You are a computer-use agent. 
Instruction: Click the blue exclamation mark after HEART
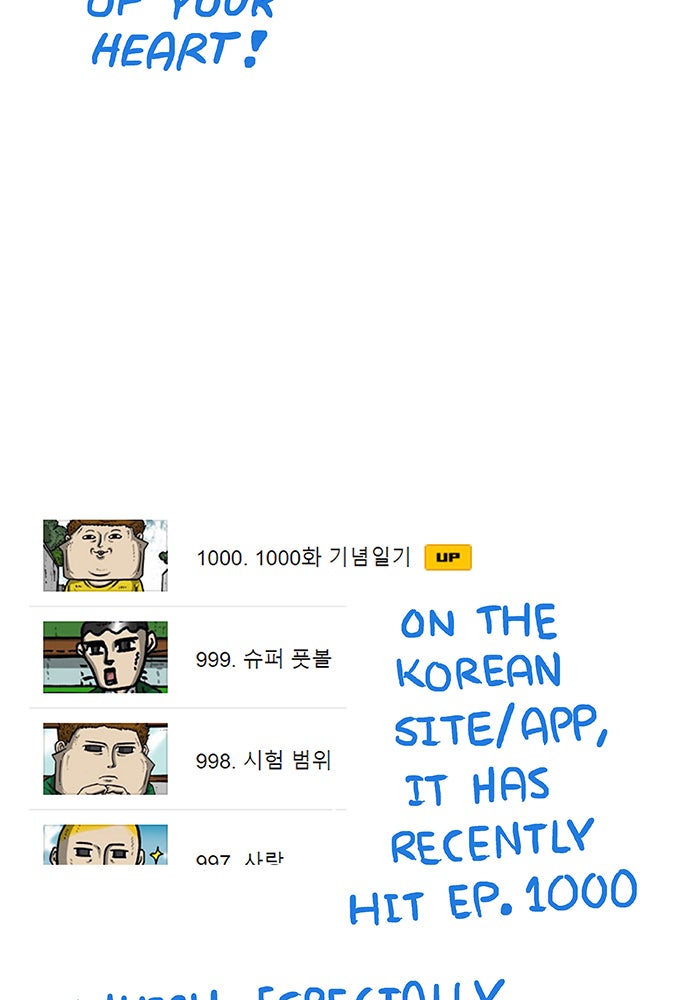(x=254, y=48)
